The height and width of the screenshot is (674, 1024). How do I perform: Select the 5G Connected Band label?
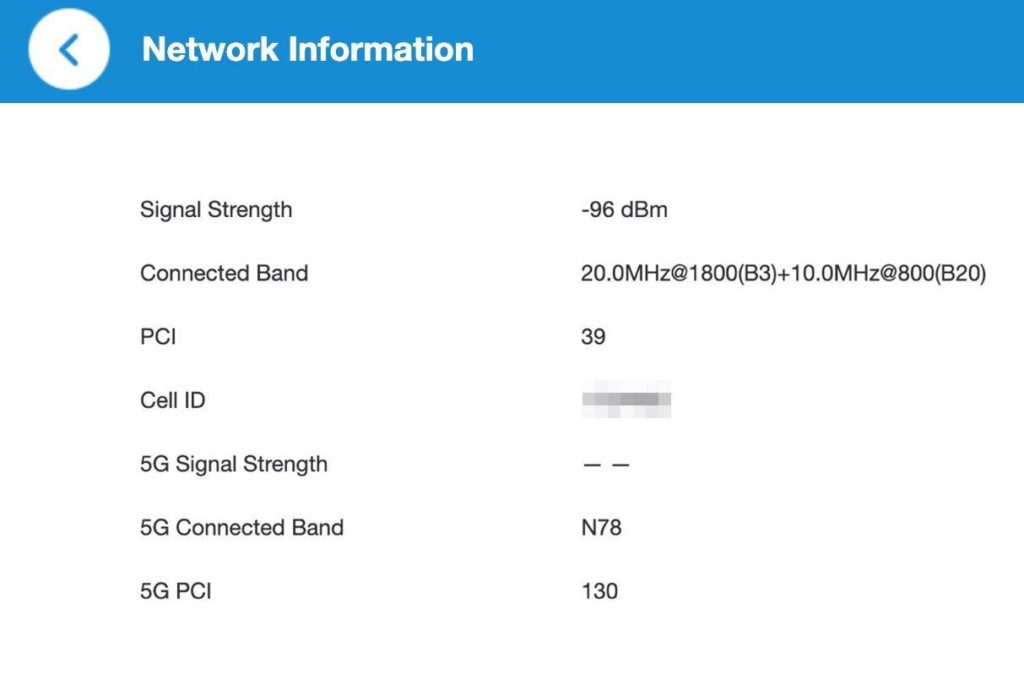pos(242,528)
